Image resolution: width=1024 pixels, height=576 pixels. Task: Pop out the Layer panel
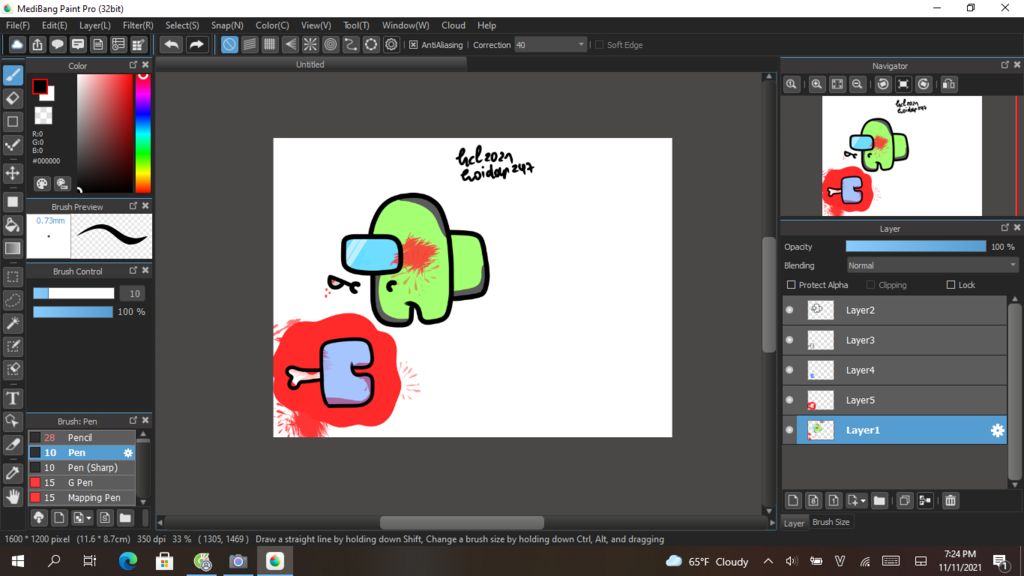tap(1004, 227)
